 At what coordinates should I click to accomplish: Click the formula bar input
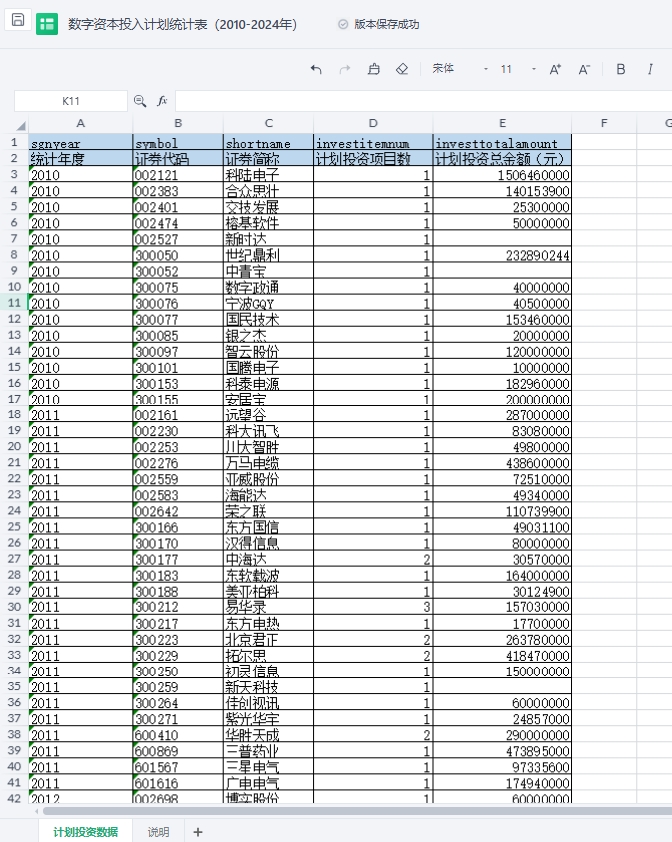point(423,101)
